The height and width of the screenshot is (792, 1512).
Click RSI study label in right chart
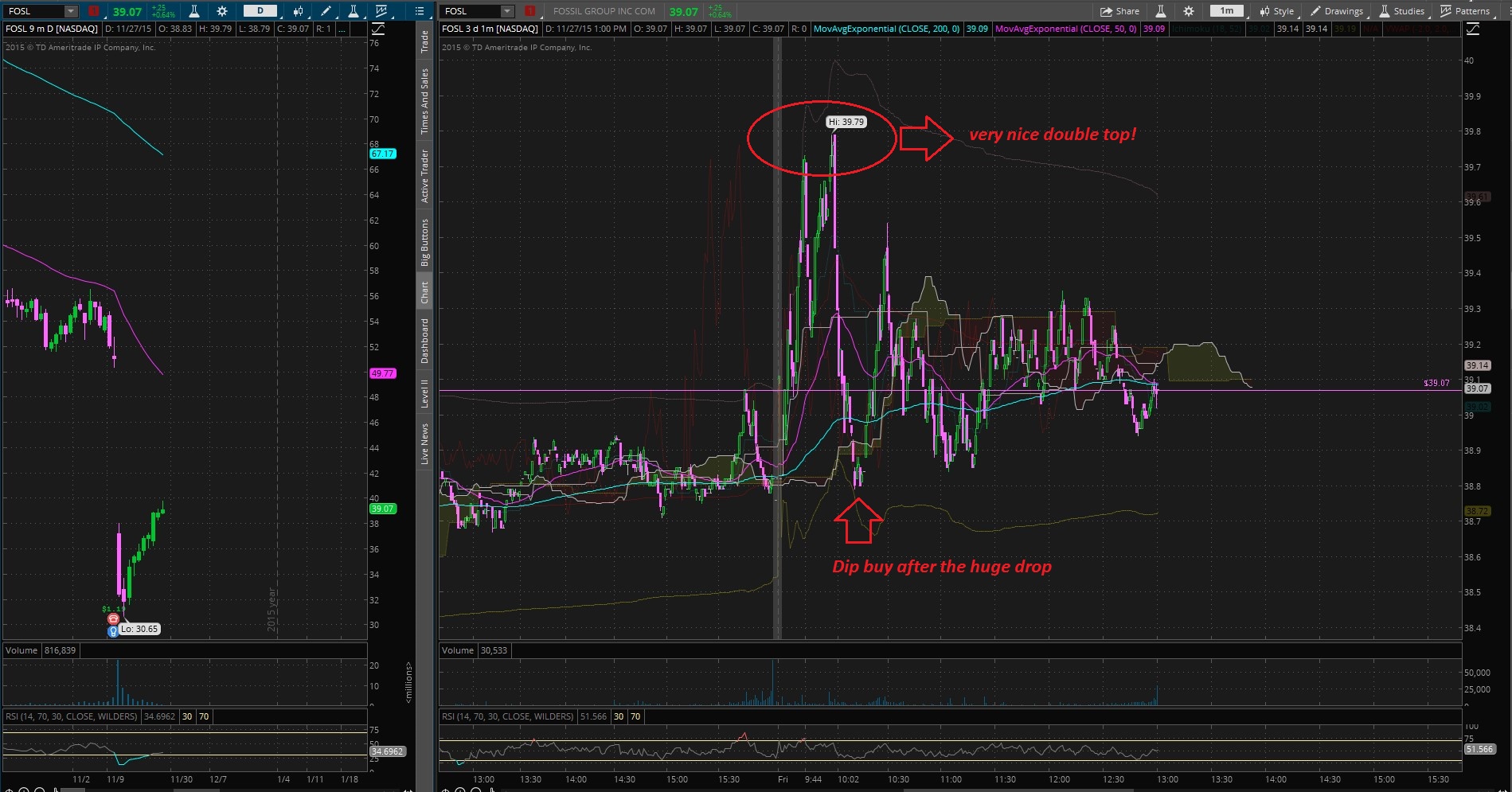[507, 716]
